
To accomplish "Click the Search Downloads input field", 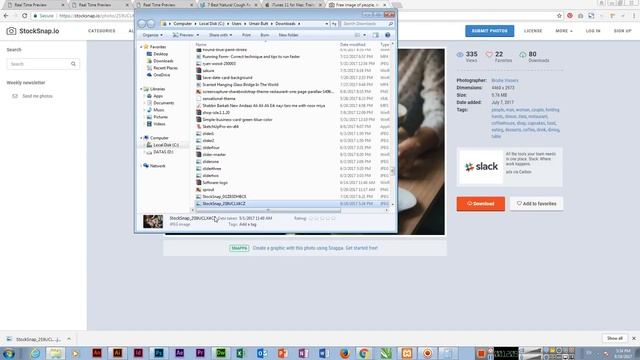I will (367, 24).
